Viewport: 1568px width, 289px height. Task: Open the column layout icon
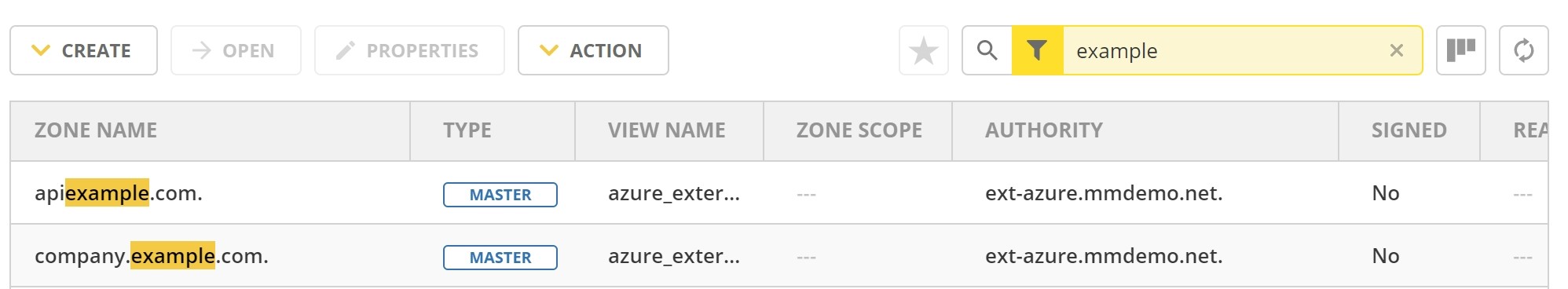click(x=1460, y=50)
